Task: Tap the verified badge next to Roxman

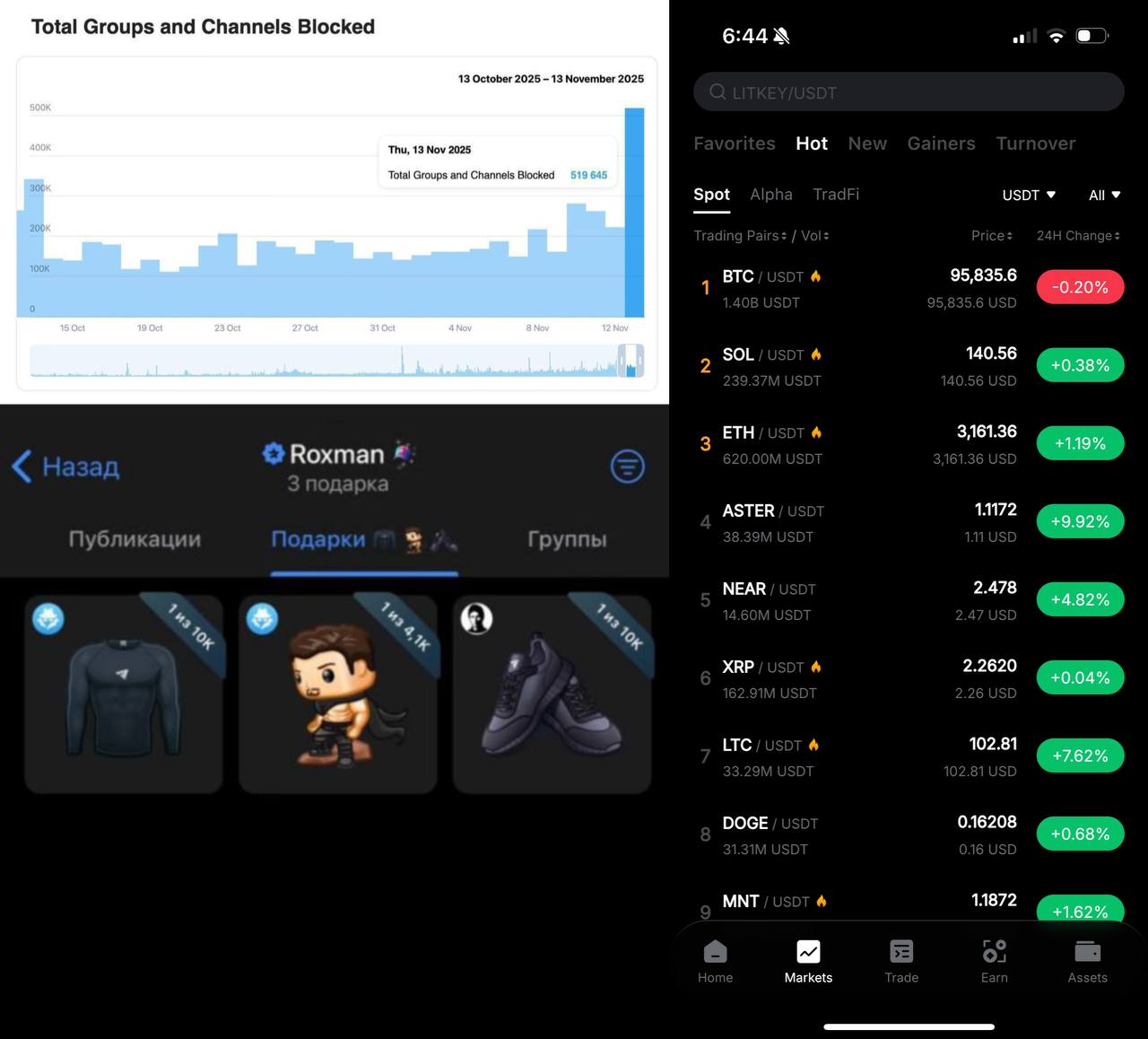Action: coord(273,454)
